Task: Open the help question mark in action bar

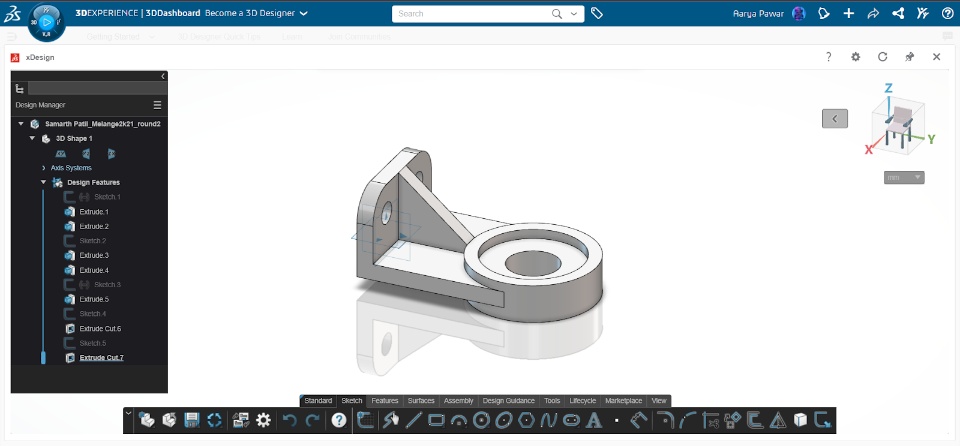Action: point(339,420)
